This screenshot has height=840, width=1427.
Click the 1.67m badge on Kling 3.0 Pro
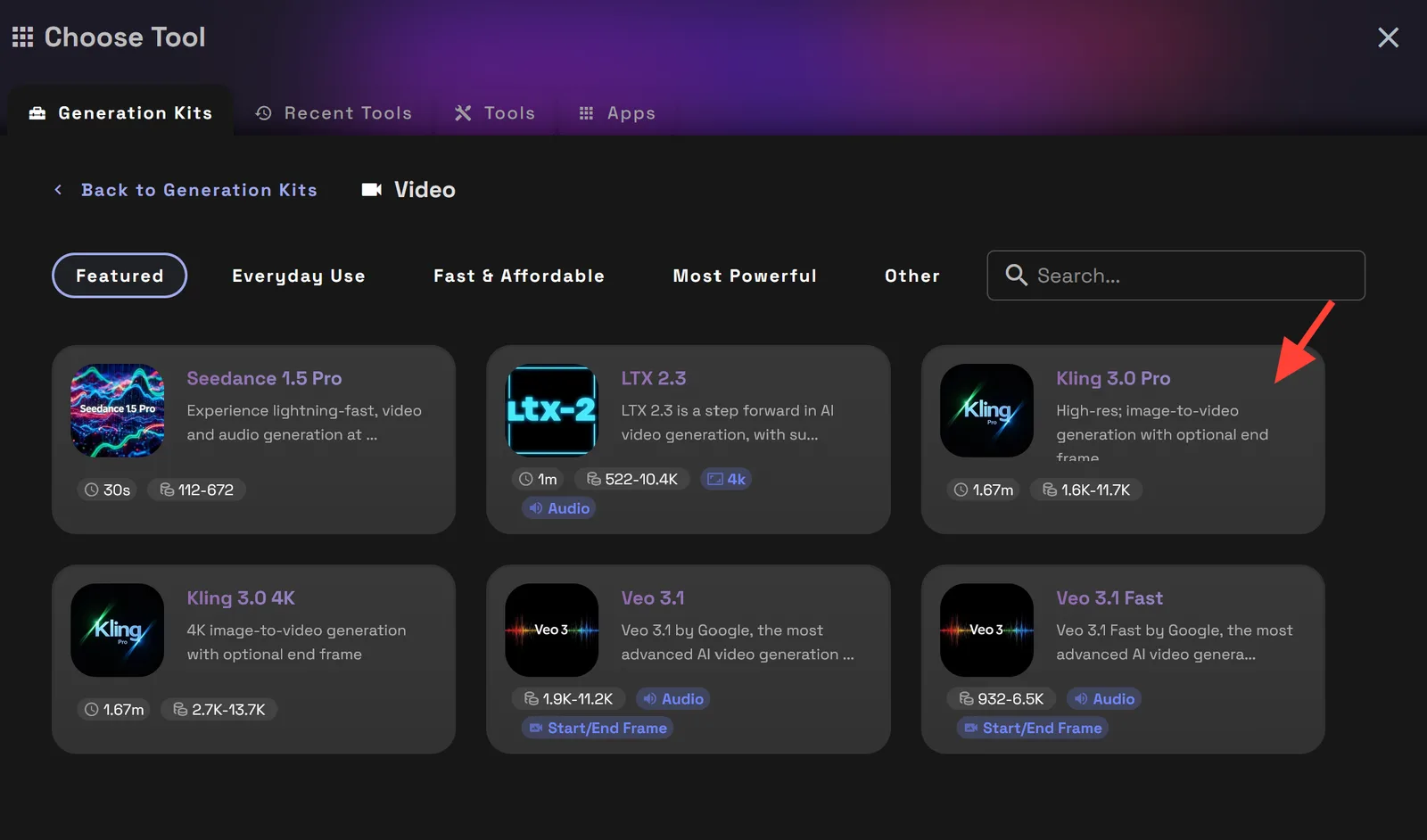(984, 490)
